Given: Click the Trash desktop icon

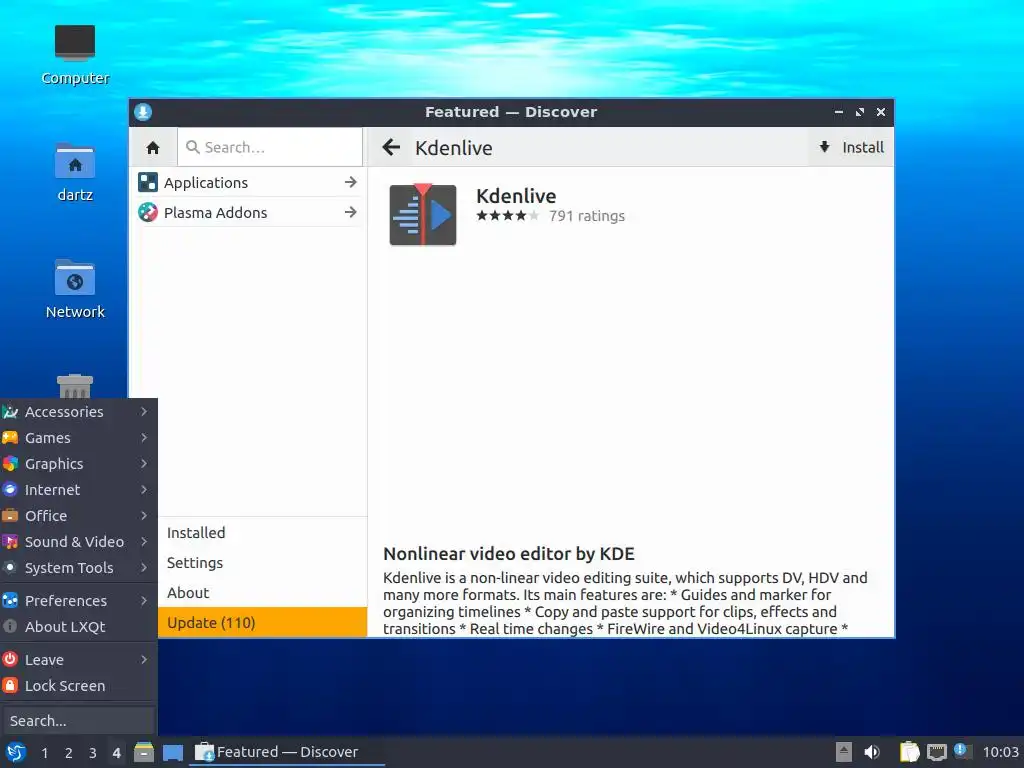Looking at the screenshot, I should pyautogui.click(x=74, y=386).
